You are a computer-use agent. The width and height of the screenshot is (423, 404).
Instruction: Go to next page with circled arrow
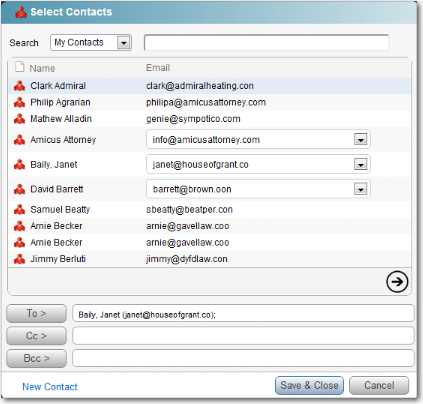[397, 282]
